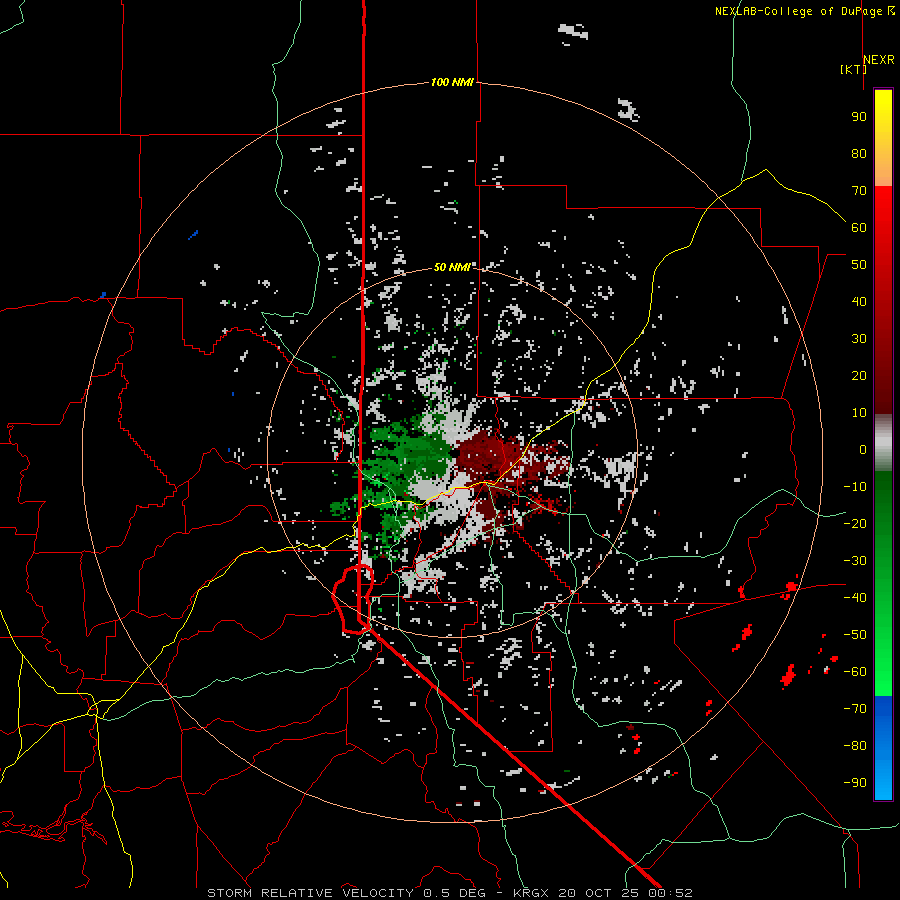Select the -90 value on the velocity scale
Viewport: 900px width, 900px height.
coord(855,783)
